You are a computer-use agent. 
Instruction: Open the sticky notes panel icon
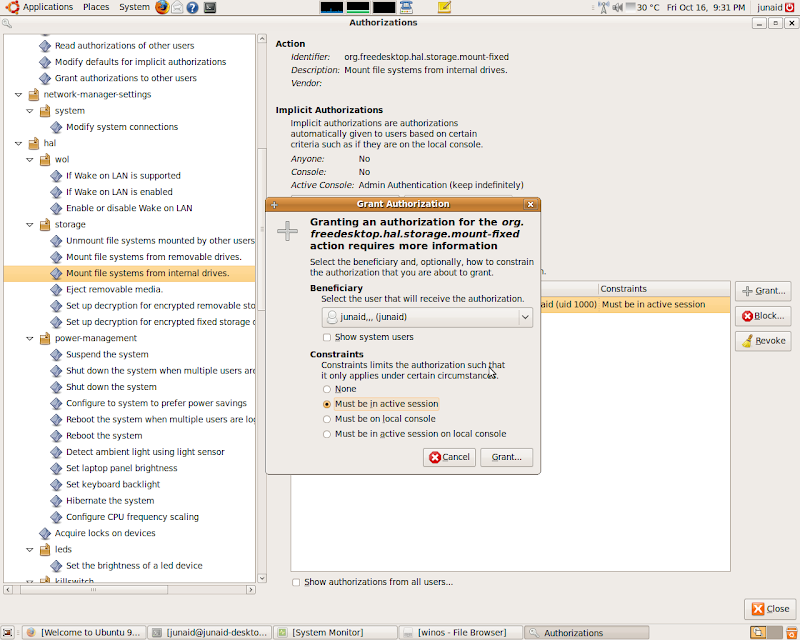point(444,7)
